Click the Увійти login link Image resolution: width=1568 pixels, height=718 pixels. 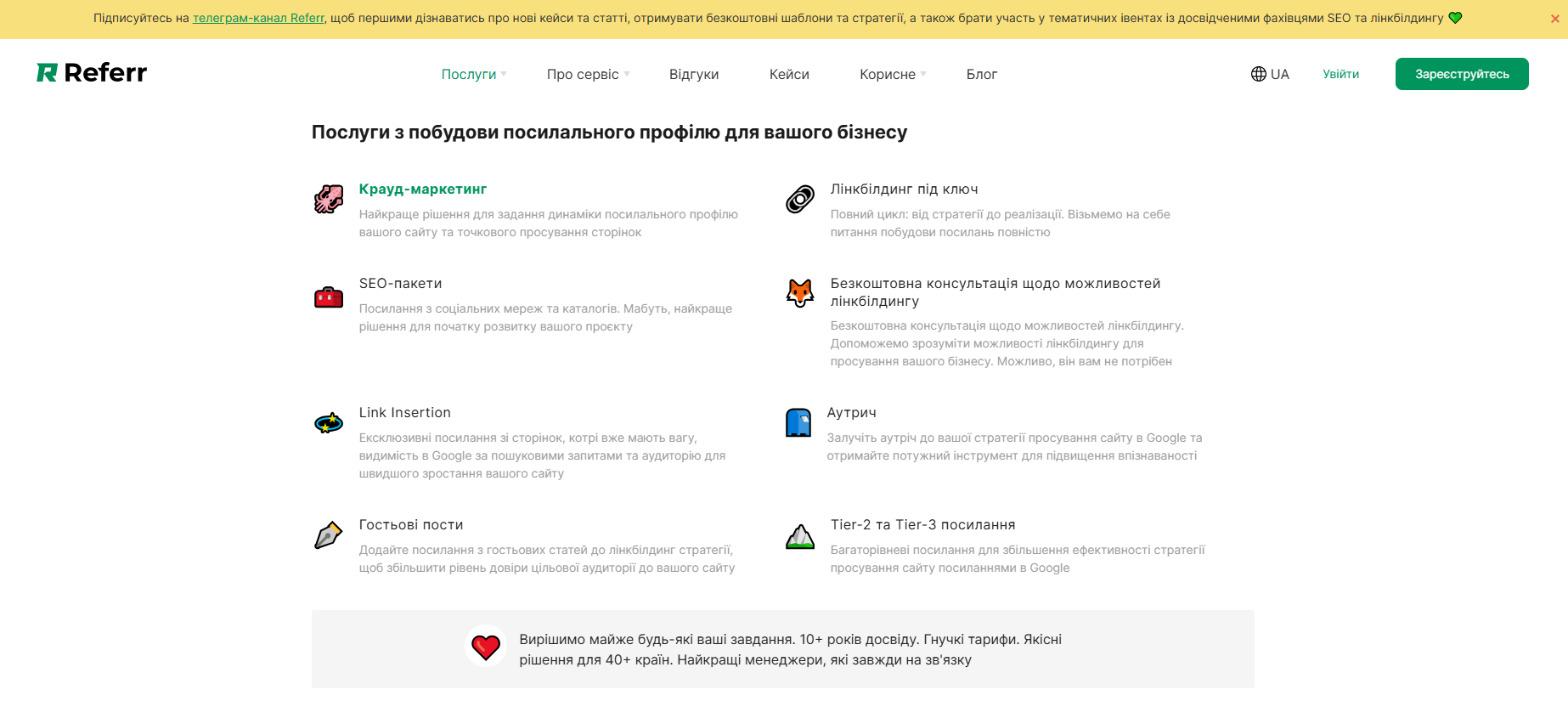[1340, 74]
